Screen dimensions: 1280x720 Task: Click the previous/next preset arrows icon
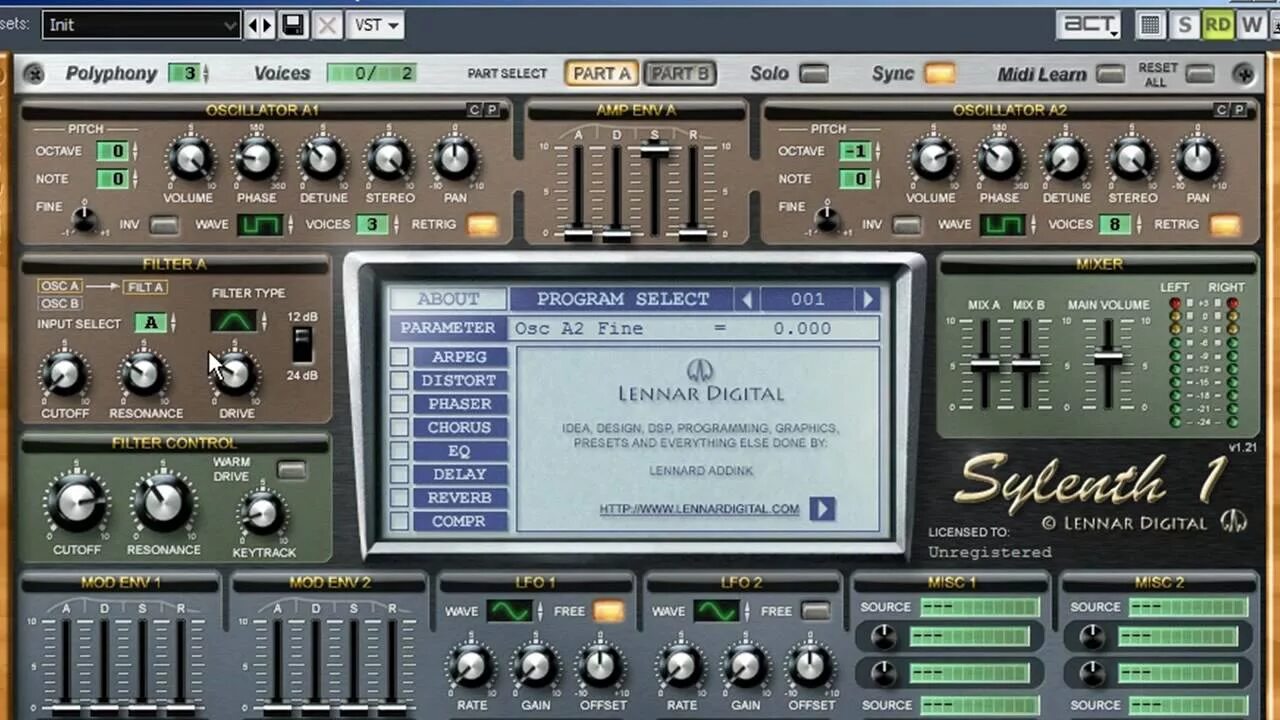[x=260, y=25]
